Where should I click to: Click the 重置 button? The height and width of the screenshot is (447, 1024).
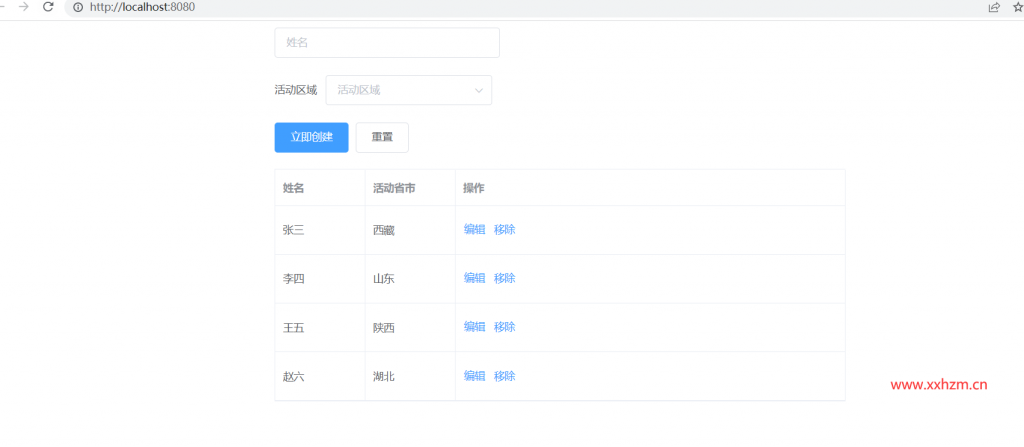[x=382, y=138]
